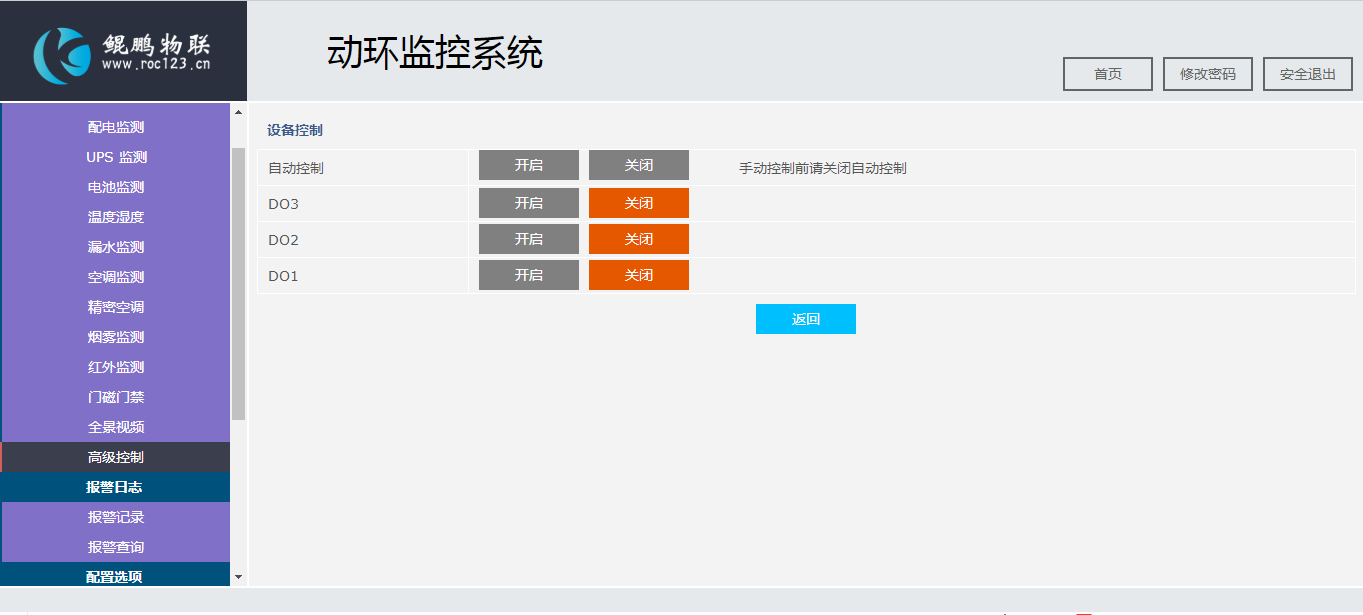Select UPS 监测 from the sidebar
The image size is (1363, 615).
115,156
